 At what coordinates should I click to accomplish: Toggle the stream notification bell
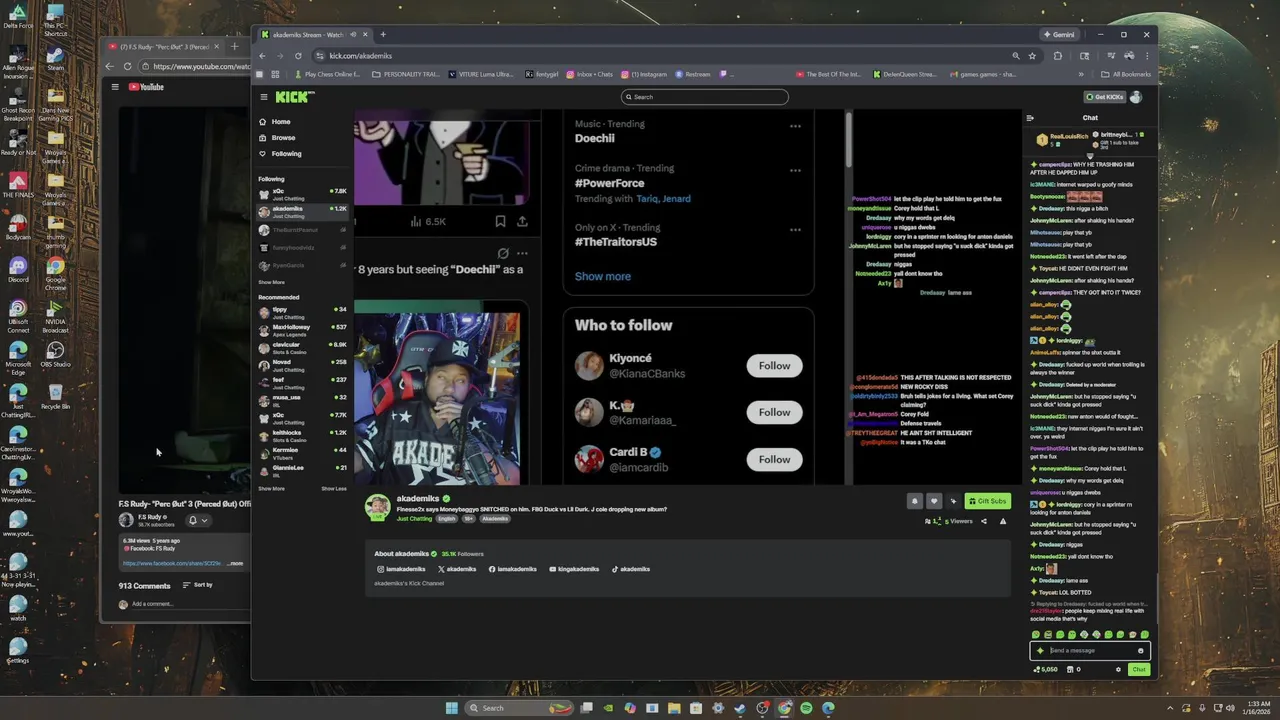tap(914, 501)
